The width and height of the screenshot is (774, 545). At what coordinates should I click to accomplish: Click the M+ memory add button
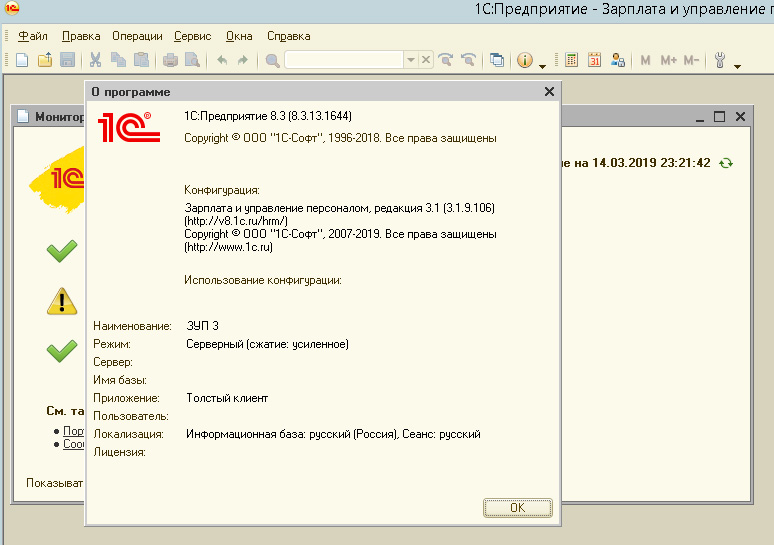coord(668,60)
